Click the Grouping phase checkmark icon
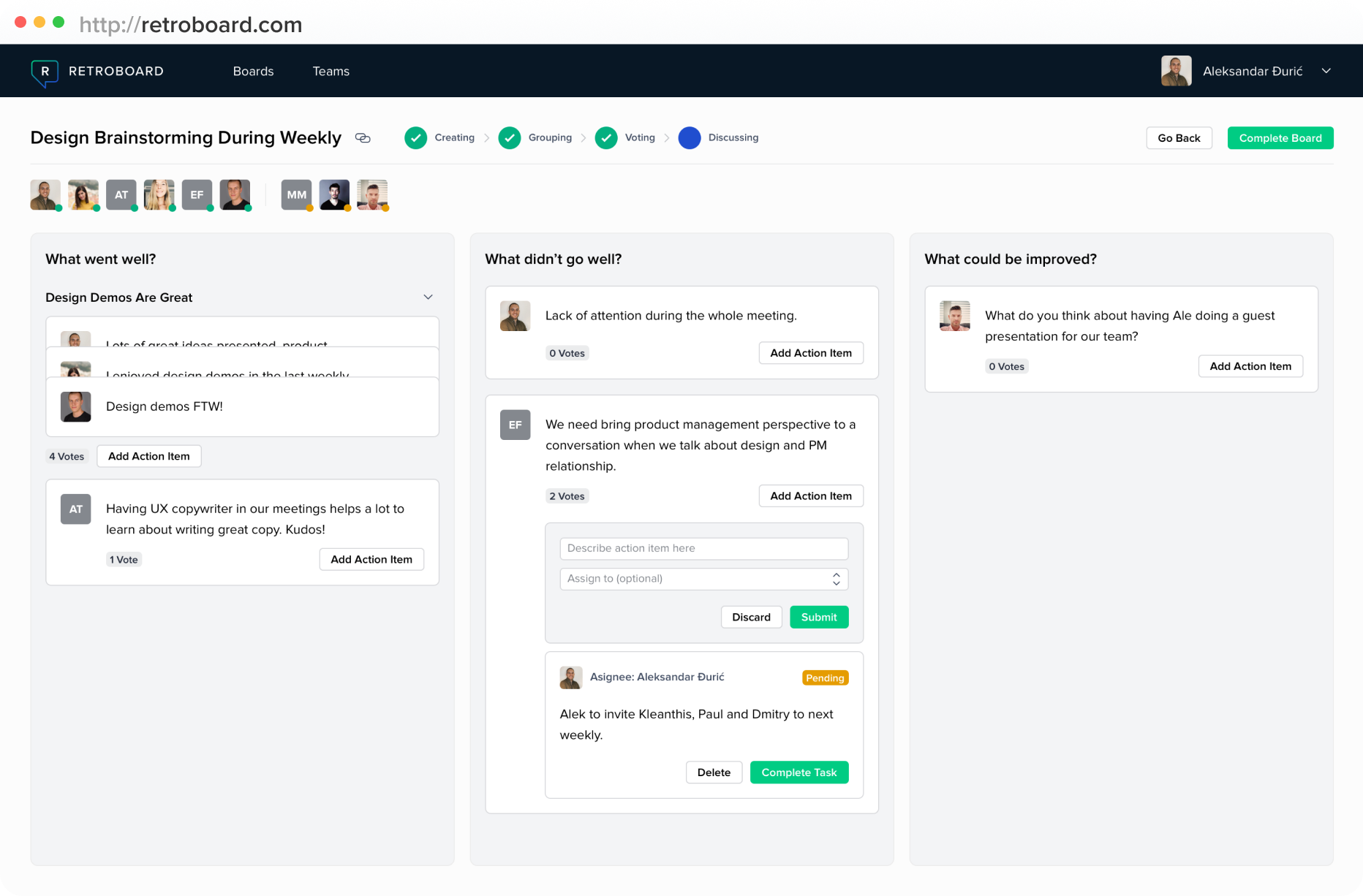This screenshot has height=896, width=1363. click(510, 137)
